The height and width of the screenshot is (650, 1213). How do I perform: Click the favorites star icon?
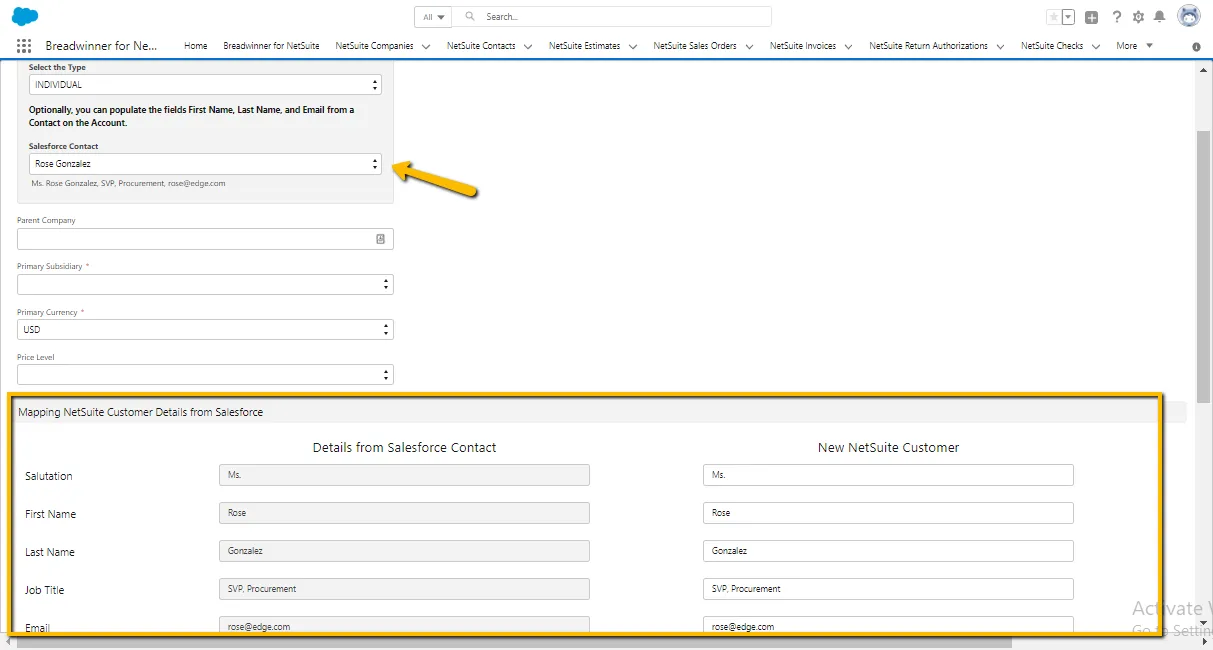click(x=1053, y=17)
